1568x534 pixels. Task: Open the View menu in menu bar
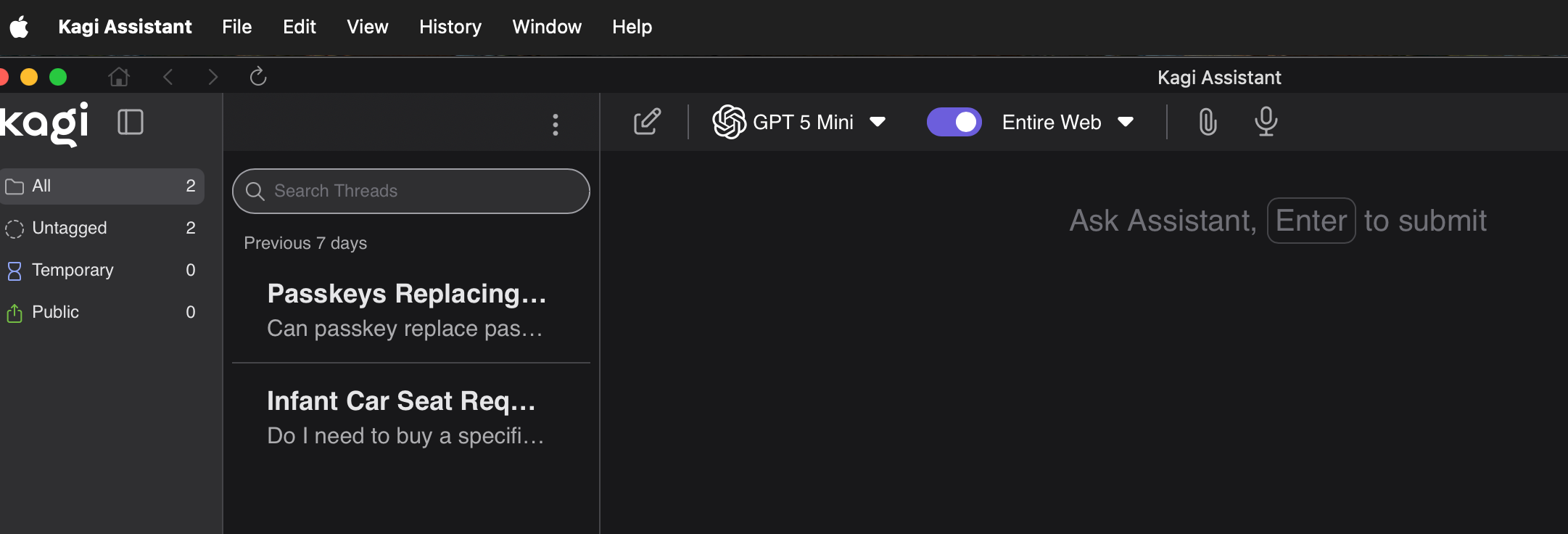[367, 27]
